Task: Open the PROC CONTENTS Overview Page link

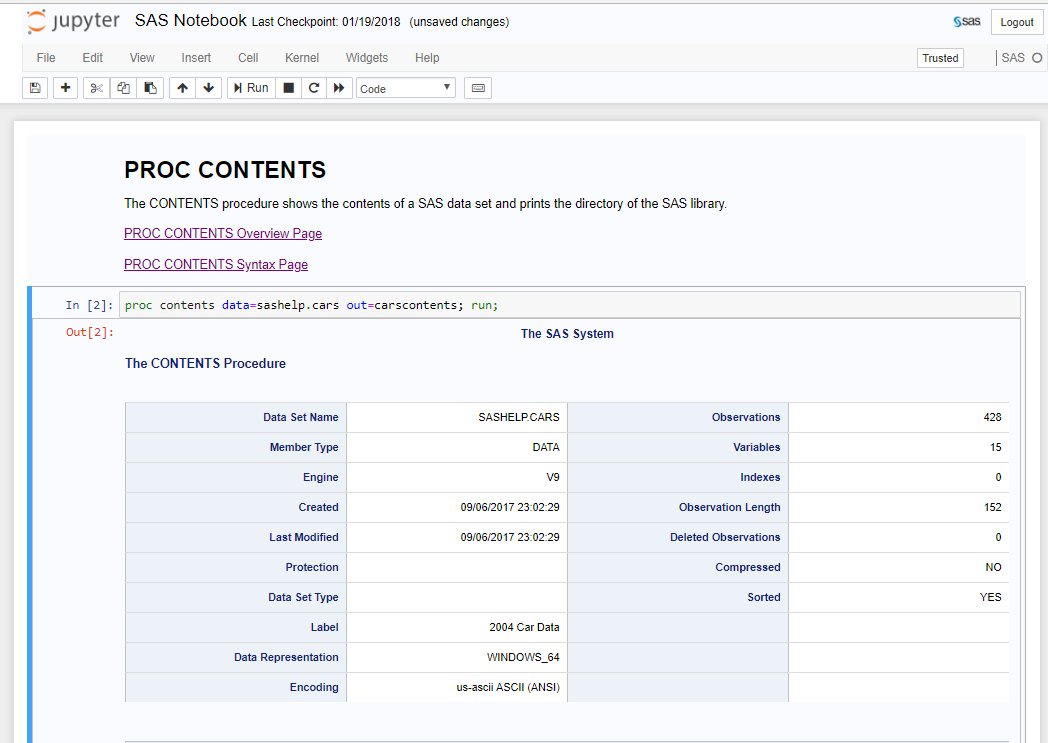Action: 222,233
